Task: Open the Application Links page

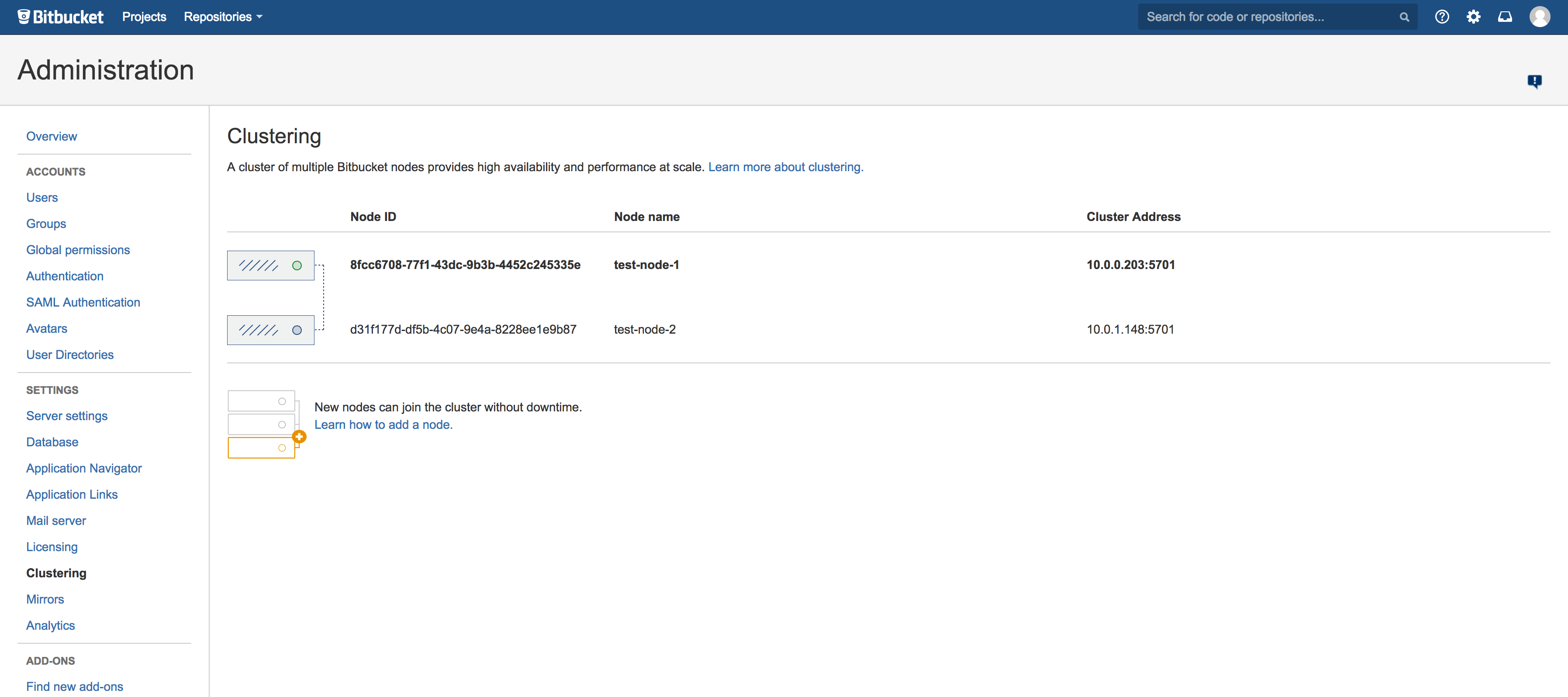Action: [72, 495]
